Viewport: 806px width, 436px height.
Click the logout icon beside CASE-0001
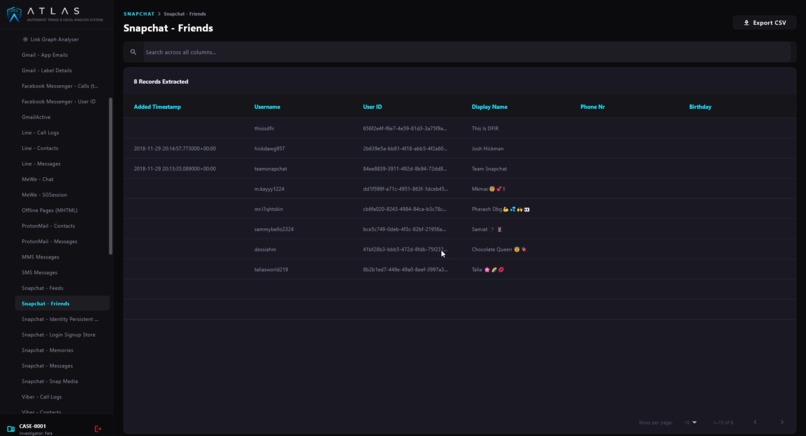click(98, 428)
